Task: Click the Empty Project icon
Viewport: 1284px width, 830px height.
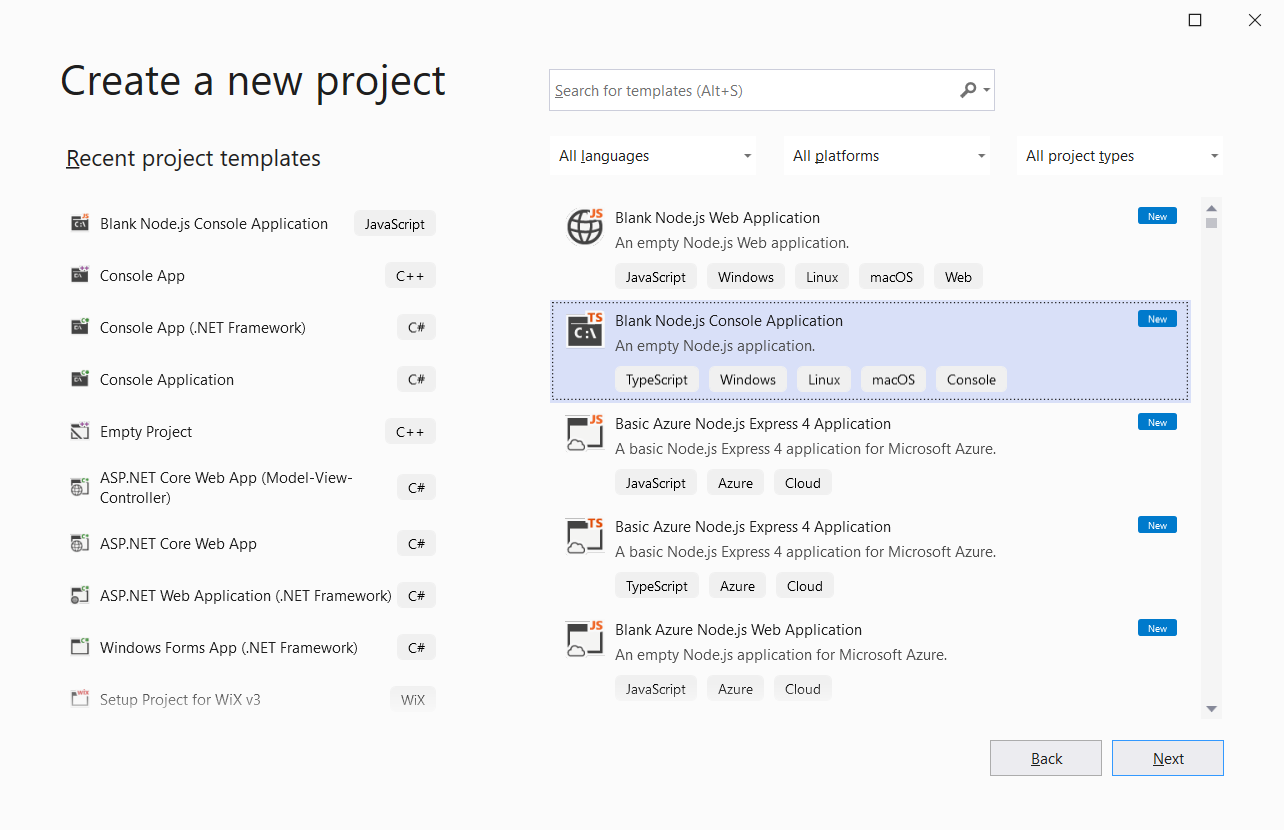Action: pyautogui.click(x=80, y=431)
